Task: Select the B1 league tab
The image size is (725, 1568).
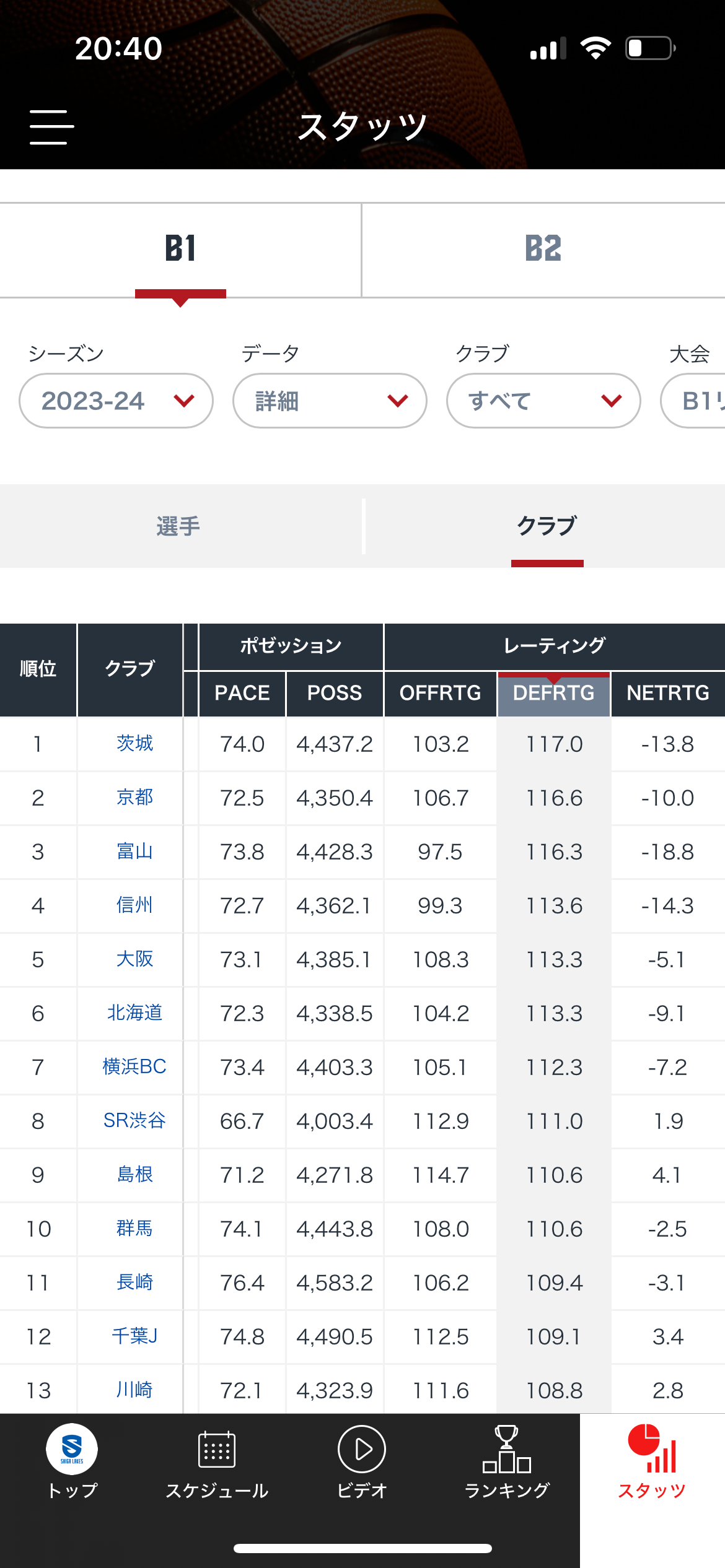Action: click(180, 250)
